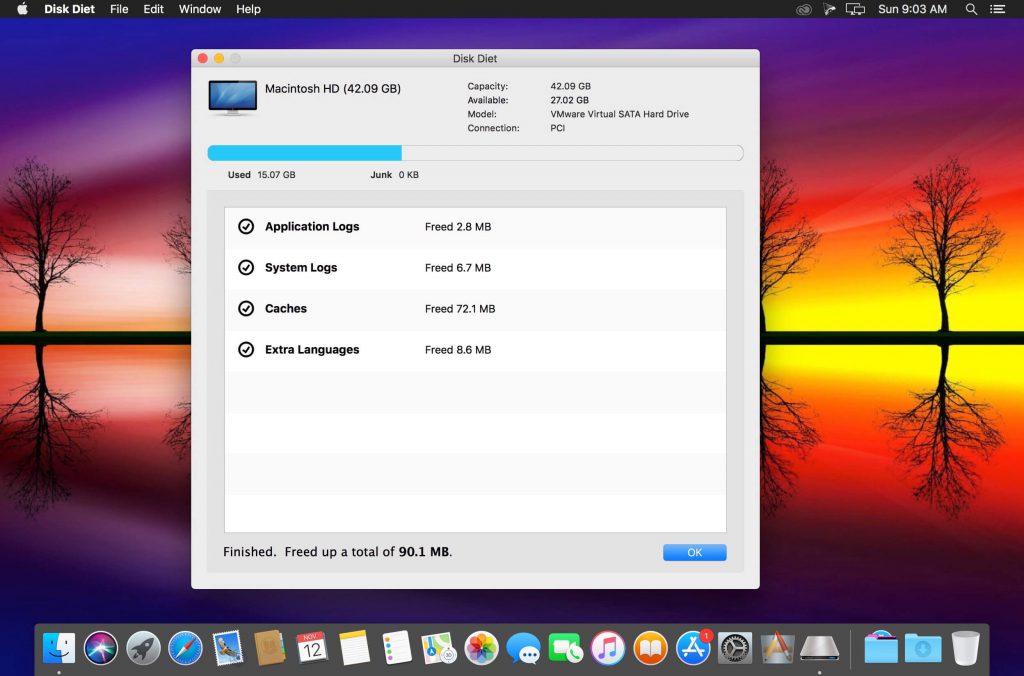Toggle the Extra Languages checkmark

246,350
